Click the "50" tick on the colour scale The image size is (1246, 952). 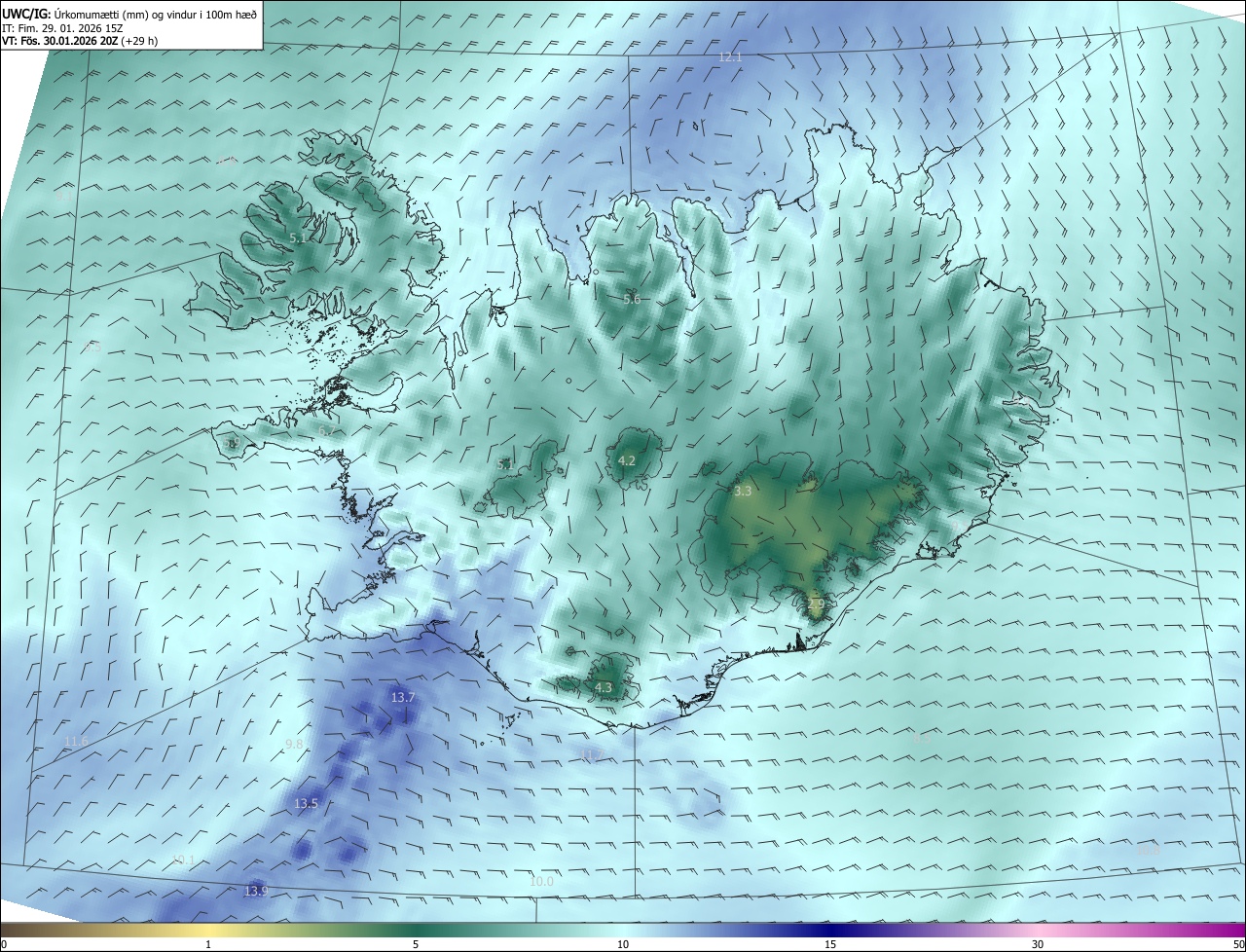[1238, 945]
